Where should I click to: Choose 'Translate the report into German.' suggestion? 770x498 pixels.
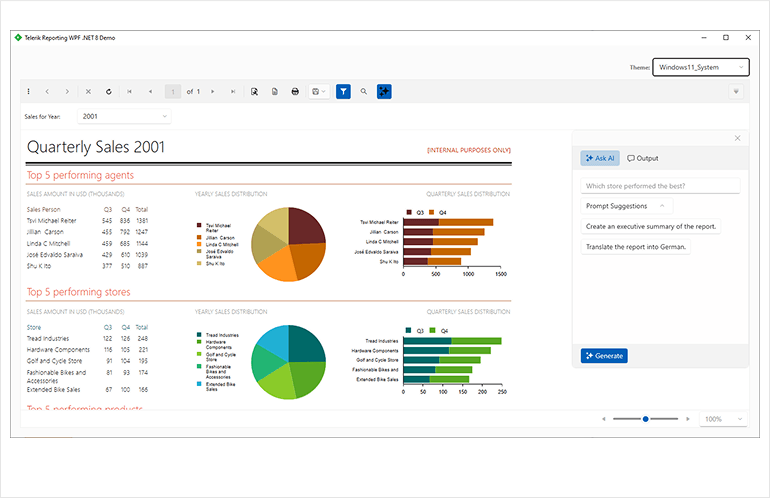tap(635, 247)
